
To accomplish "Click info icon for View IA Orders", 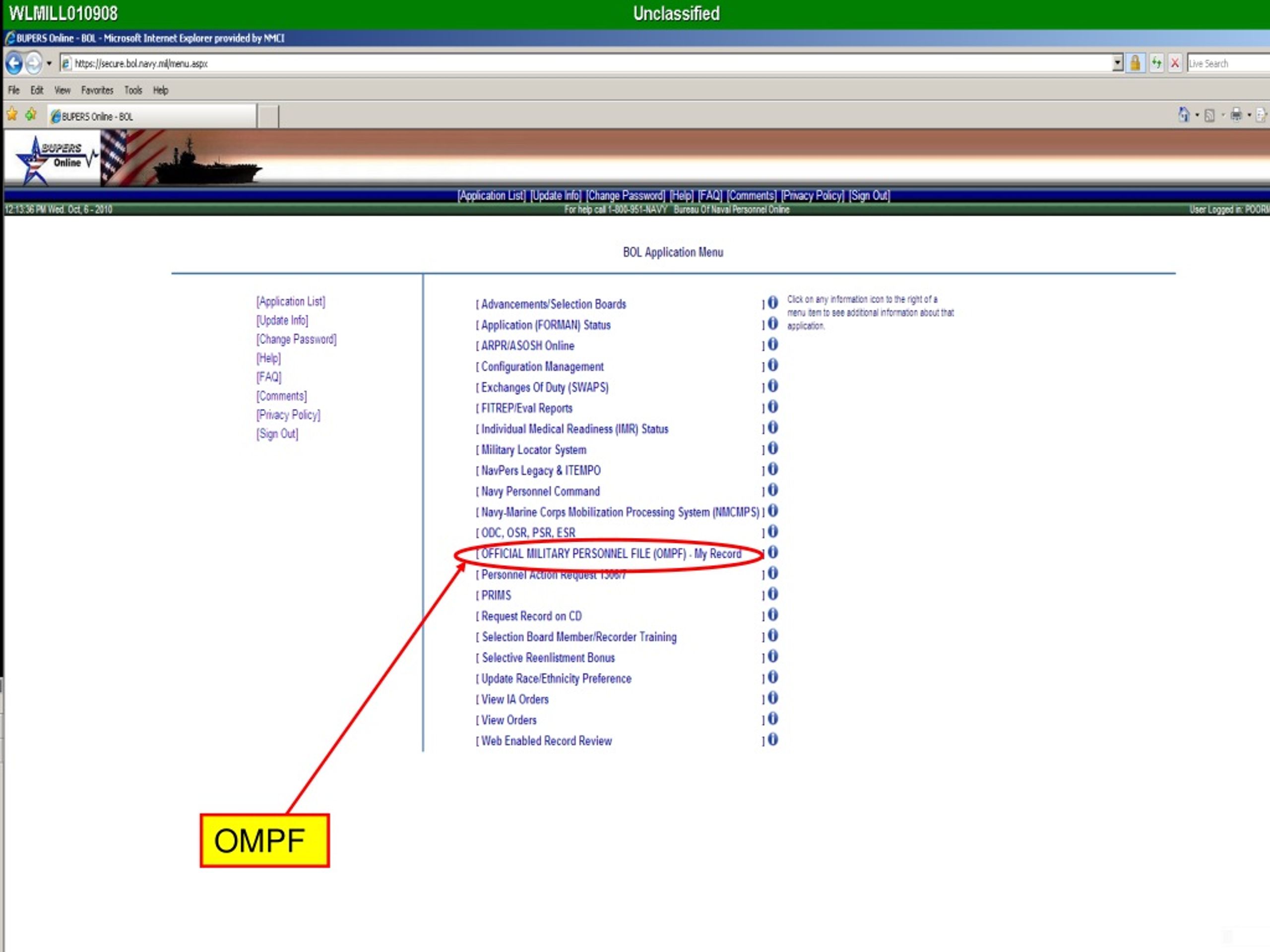I will [773, 698].
